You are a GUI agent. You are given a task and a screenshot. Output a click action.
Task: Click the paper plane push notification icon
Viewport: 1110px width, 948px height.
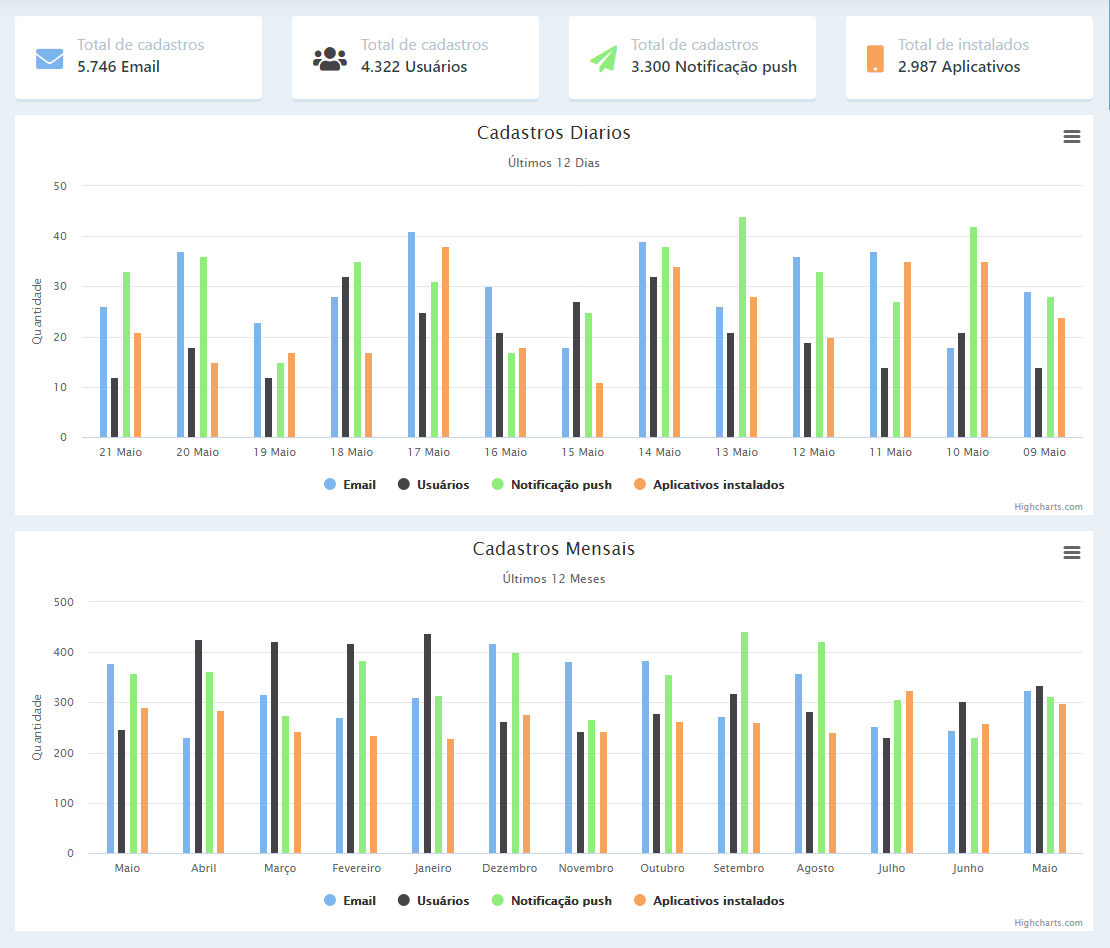pos(604,59)
